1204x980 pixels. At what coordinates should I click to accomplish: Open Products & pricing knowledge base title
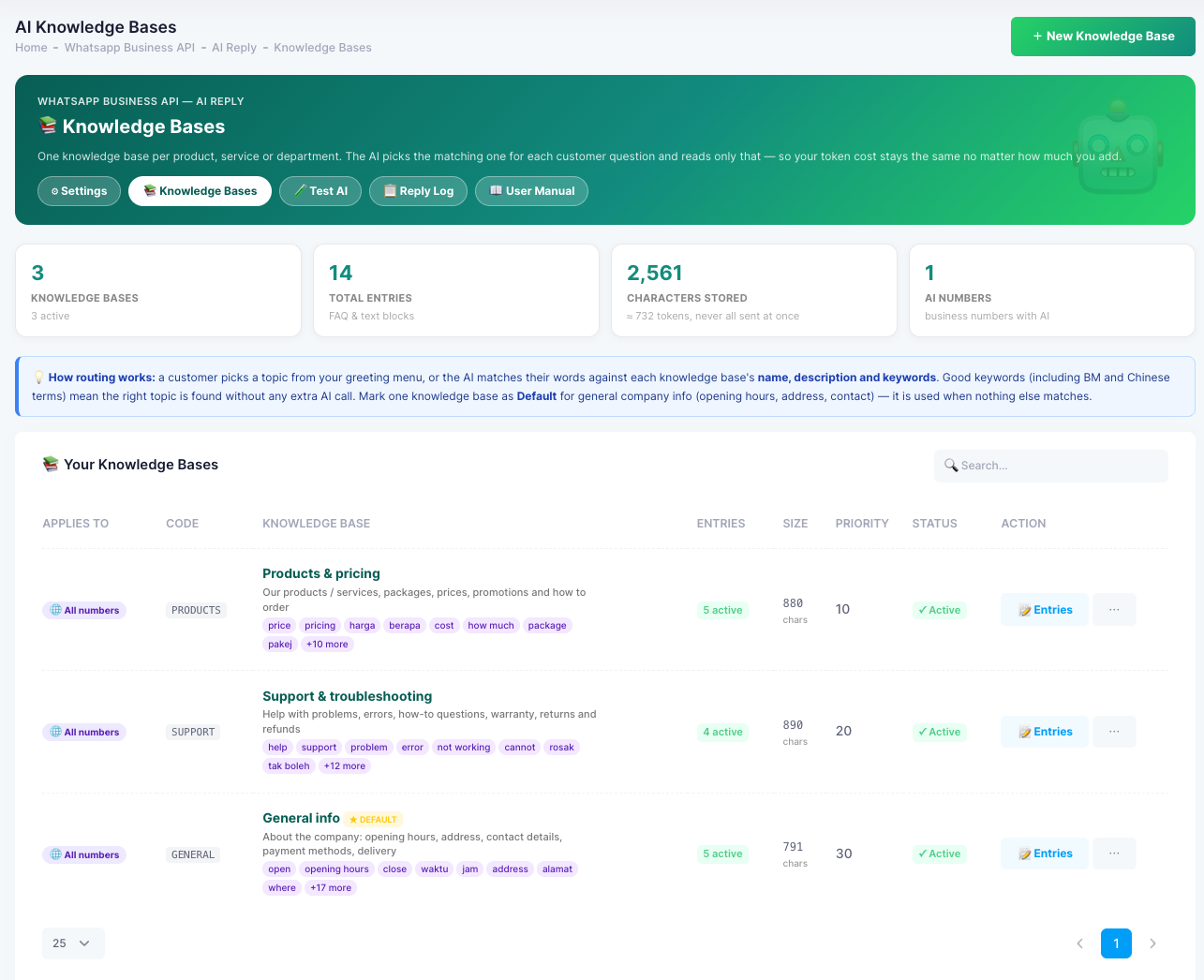click(x=321, y=573)
